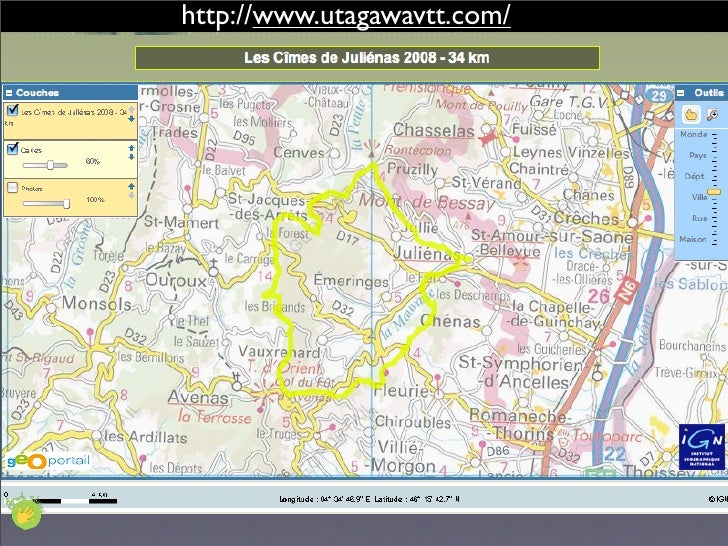Viewport: 728px width, 546px height.
Task: Click the Monsols label on the map
Action: pyautogui.click(x=97, y=303)
